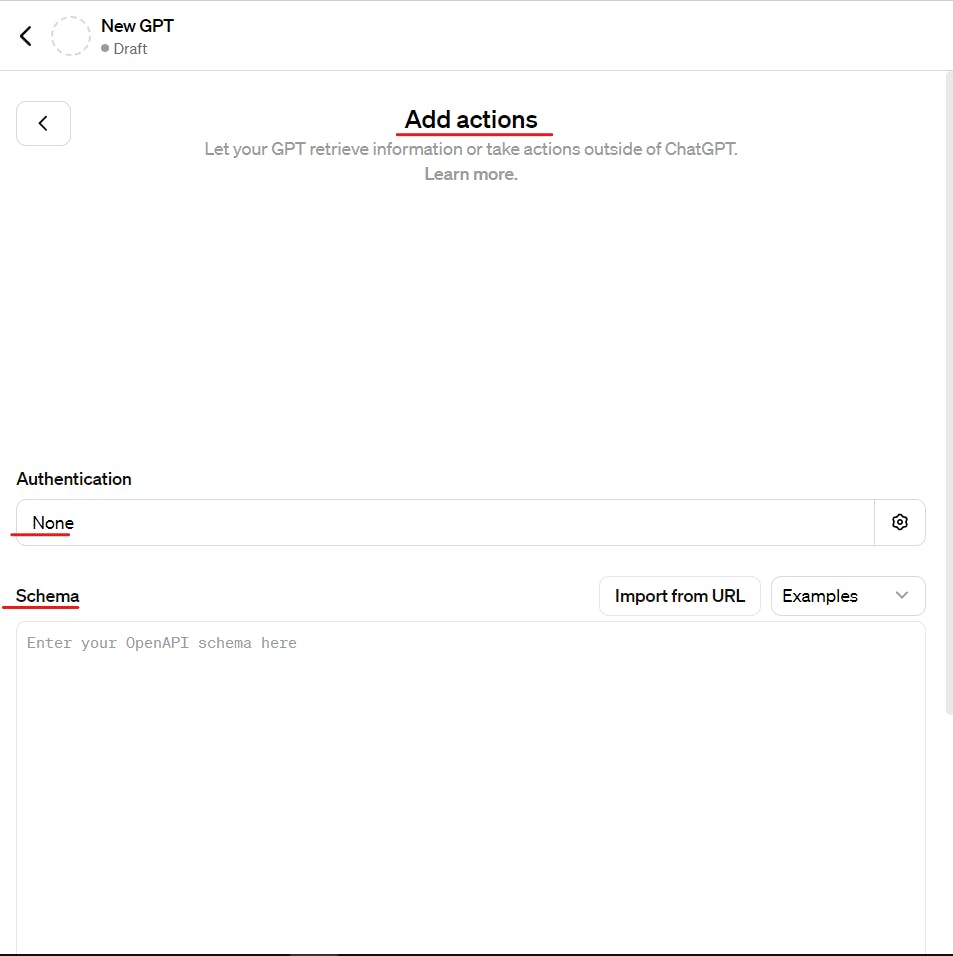Open the Learn more link
The height and width of the screenshot is (956, 953).
471,174
